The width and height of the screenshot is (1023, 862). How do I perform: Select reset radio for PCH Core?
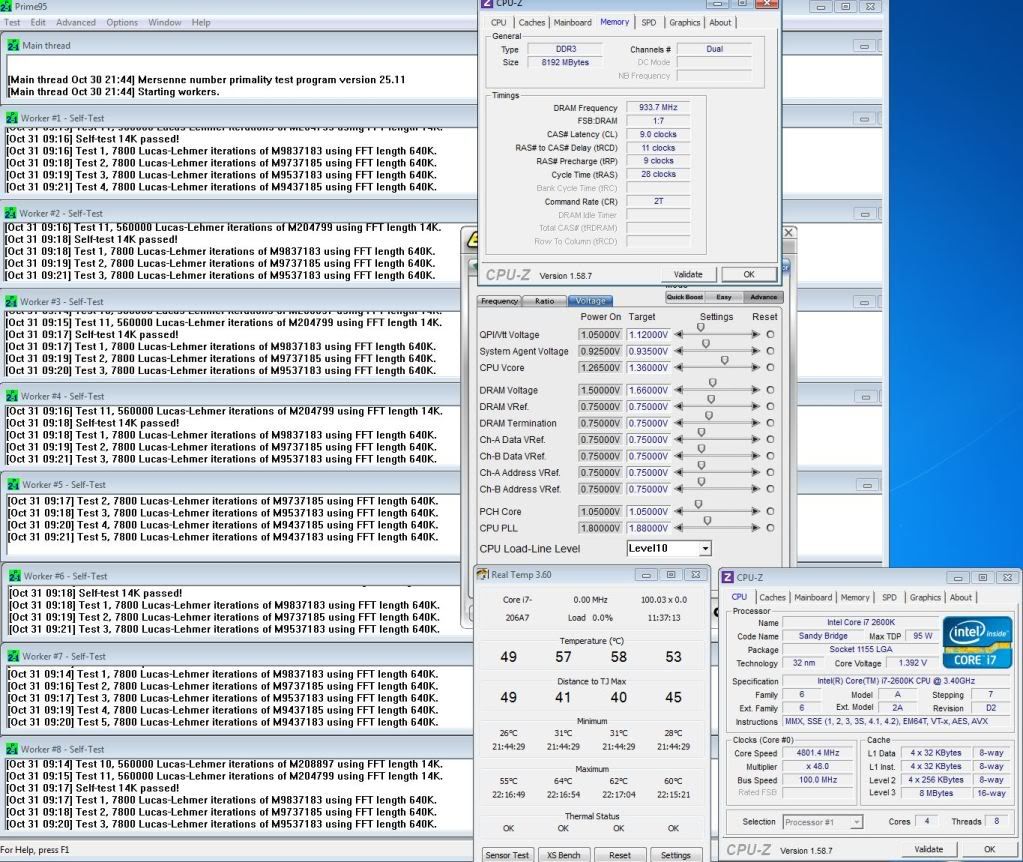[x=771, y=511]
